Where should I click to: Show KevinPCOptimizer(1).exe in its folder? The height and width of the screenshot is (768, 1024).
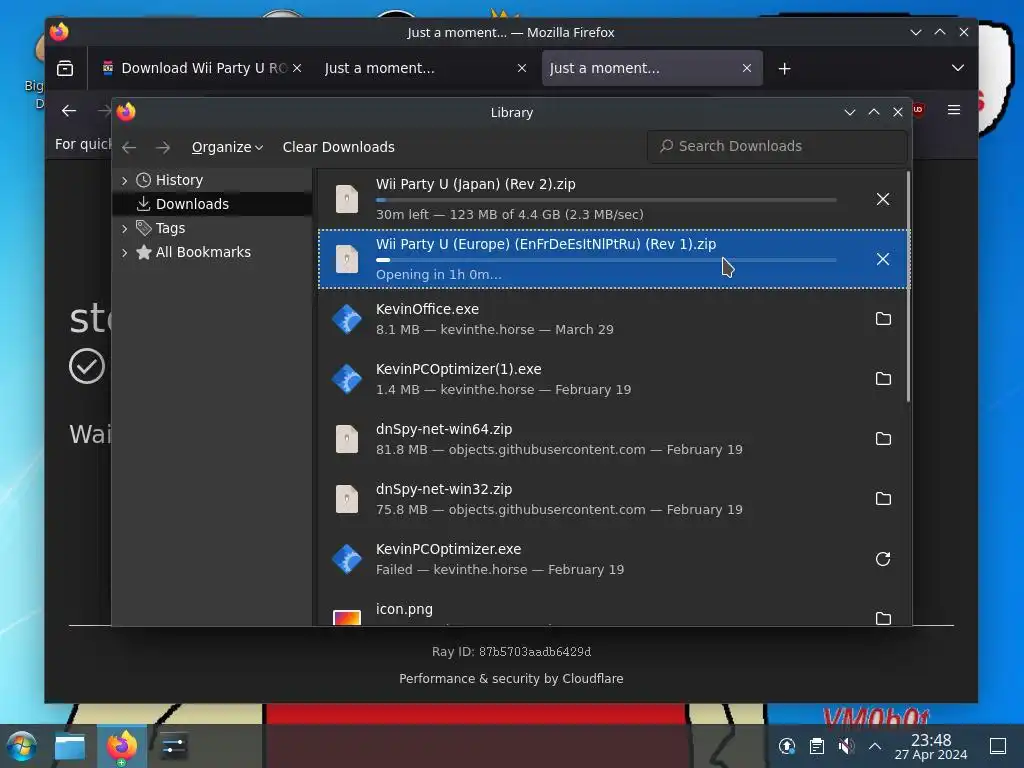click(883, 379)
